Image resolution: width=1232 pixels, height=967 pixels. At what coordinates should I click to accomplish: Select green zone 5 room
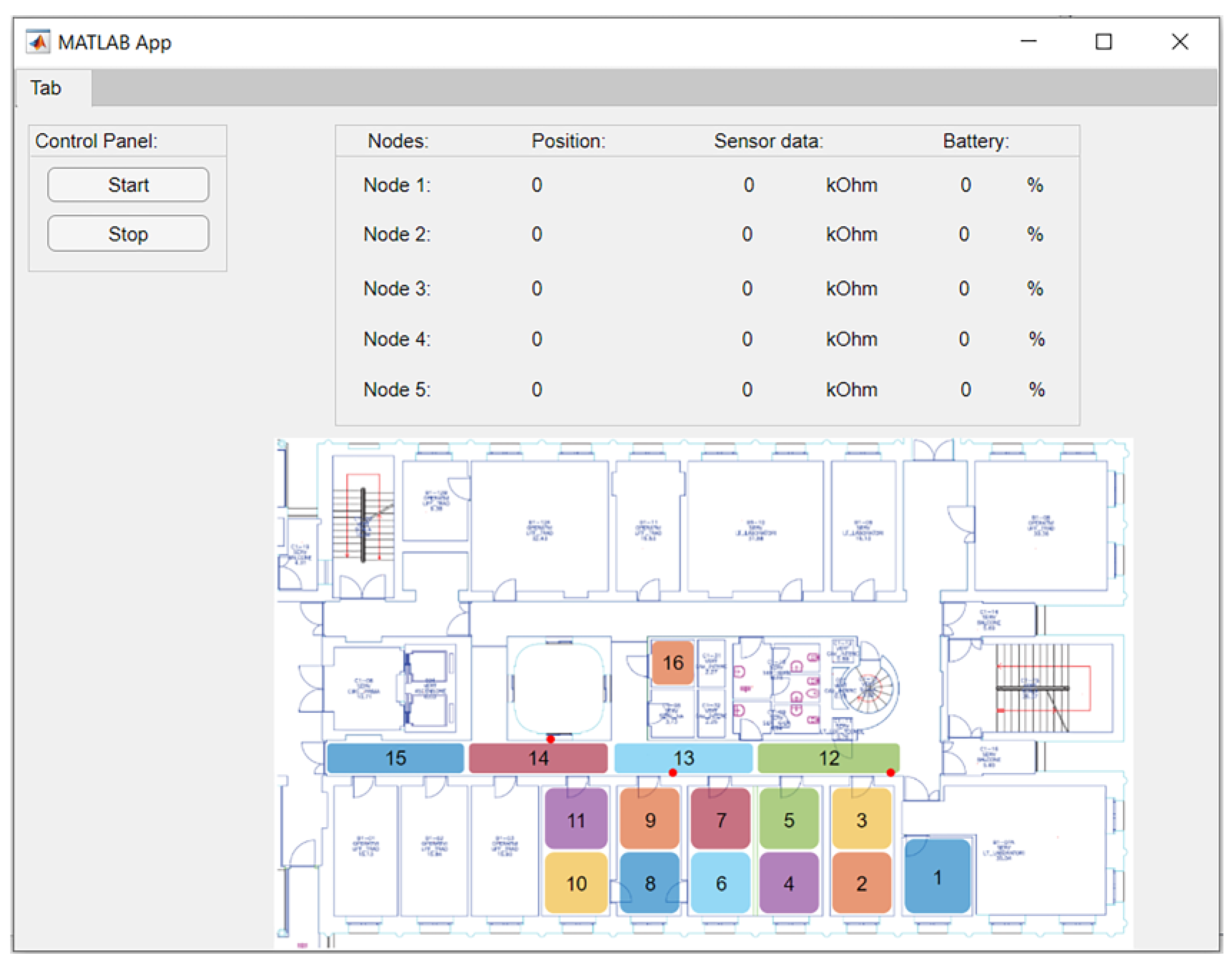tap(789, 820)
